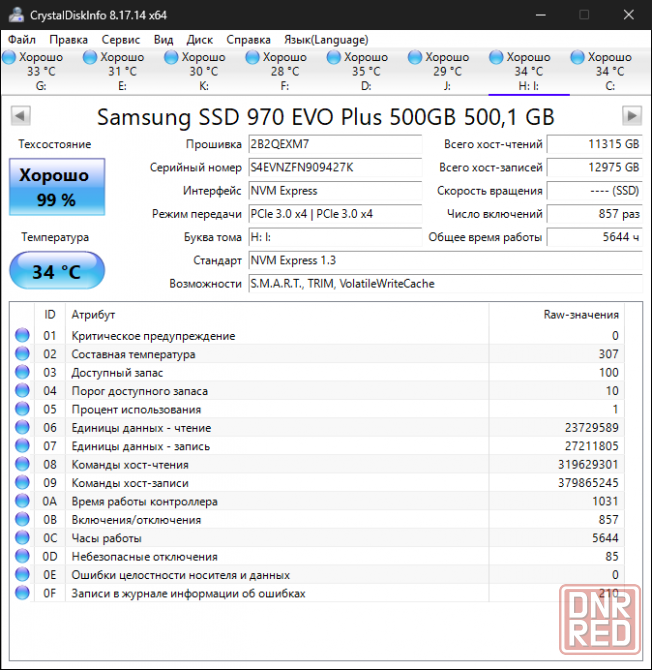Click status icon for 09 Команды хост-записи
The height and width of the screenshot is (670, 652).
coord(22,482)
